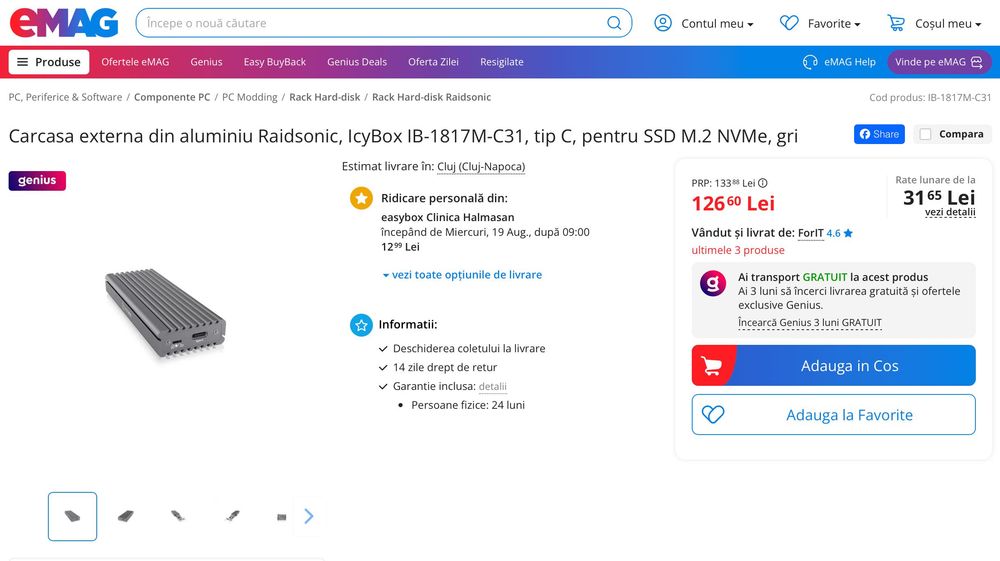Image resolution: width=1000 pixels, height=561 pixels.
Task: Focus the search input field
Action: click(x=373, y=23)
